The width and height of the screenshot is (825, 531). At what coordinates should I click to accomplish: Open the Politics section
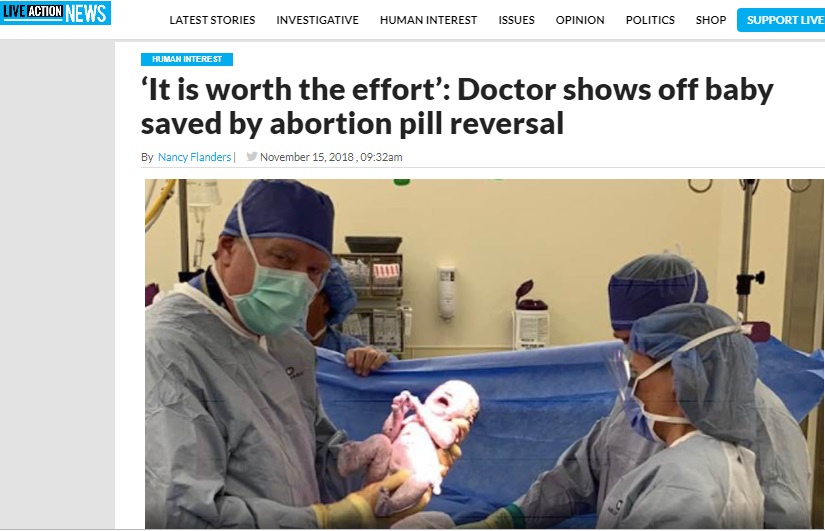(650, 20)
